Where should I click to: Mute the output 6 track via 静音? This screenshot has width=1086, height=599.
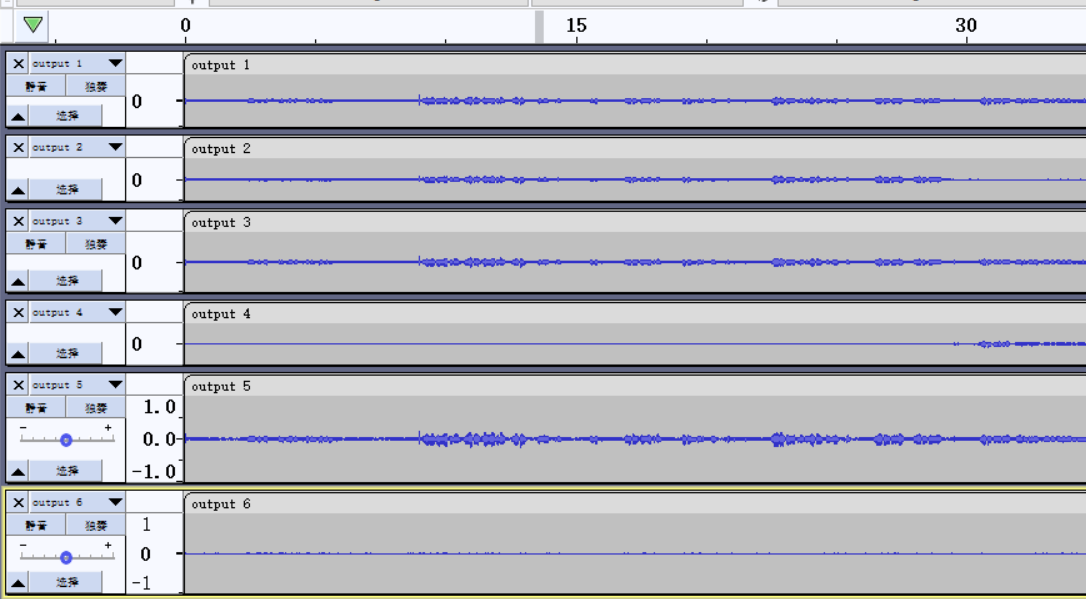[36, 526]
